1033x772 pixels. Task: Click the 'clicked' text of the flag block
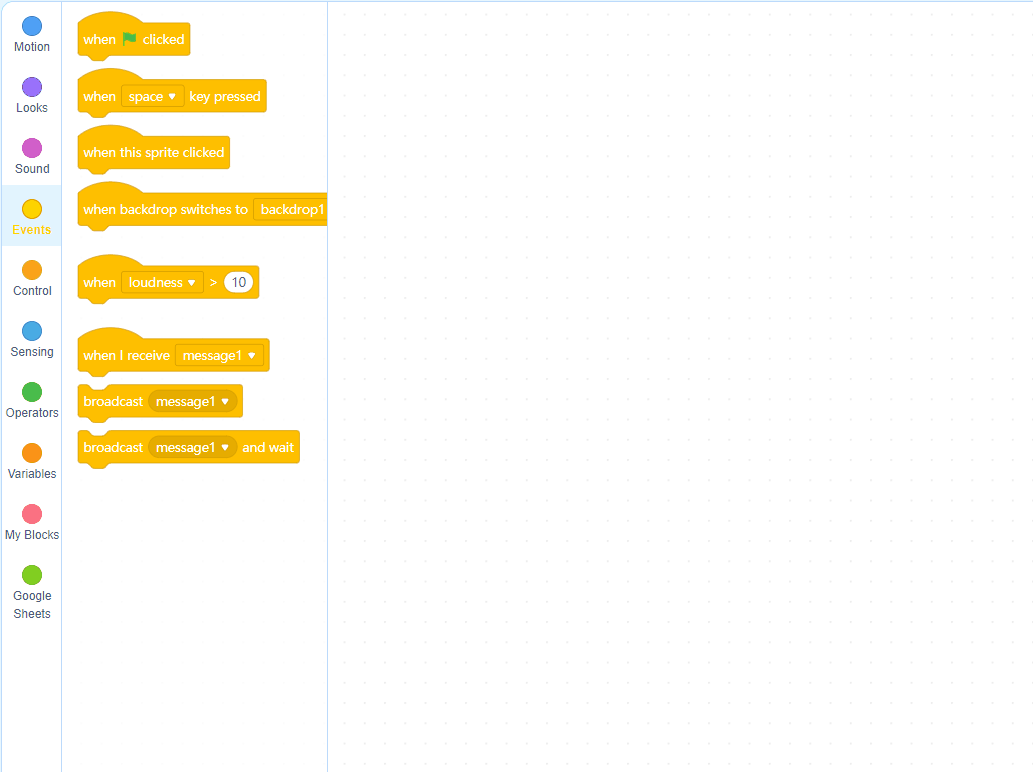163,40
